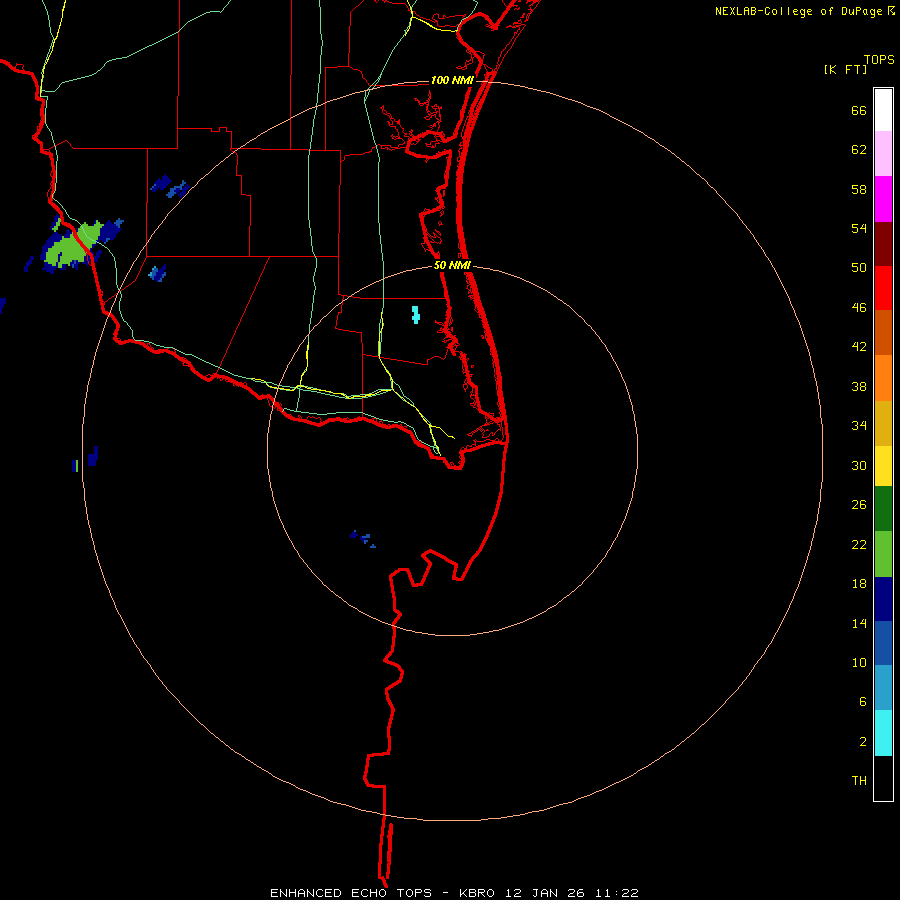
Task: Click the white swatch in the tops legend
Action: coord(883,110)
